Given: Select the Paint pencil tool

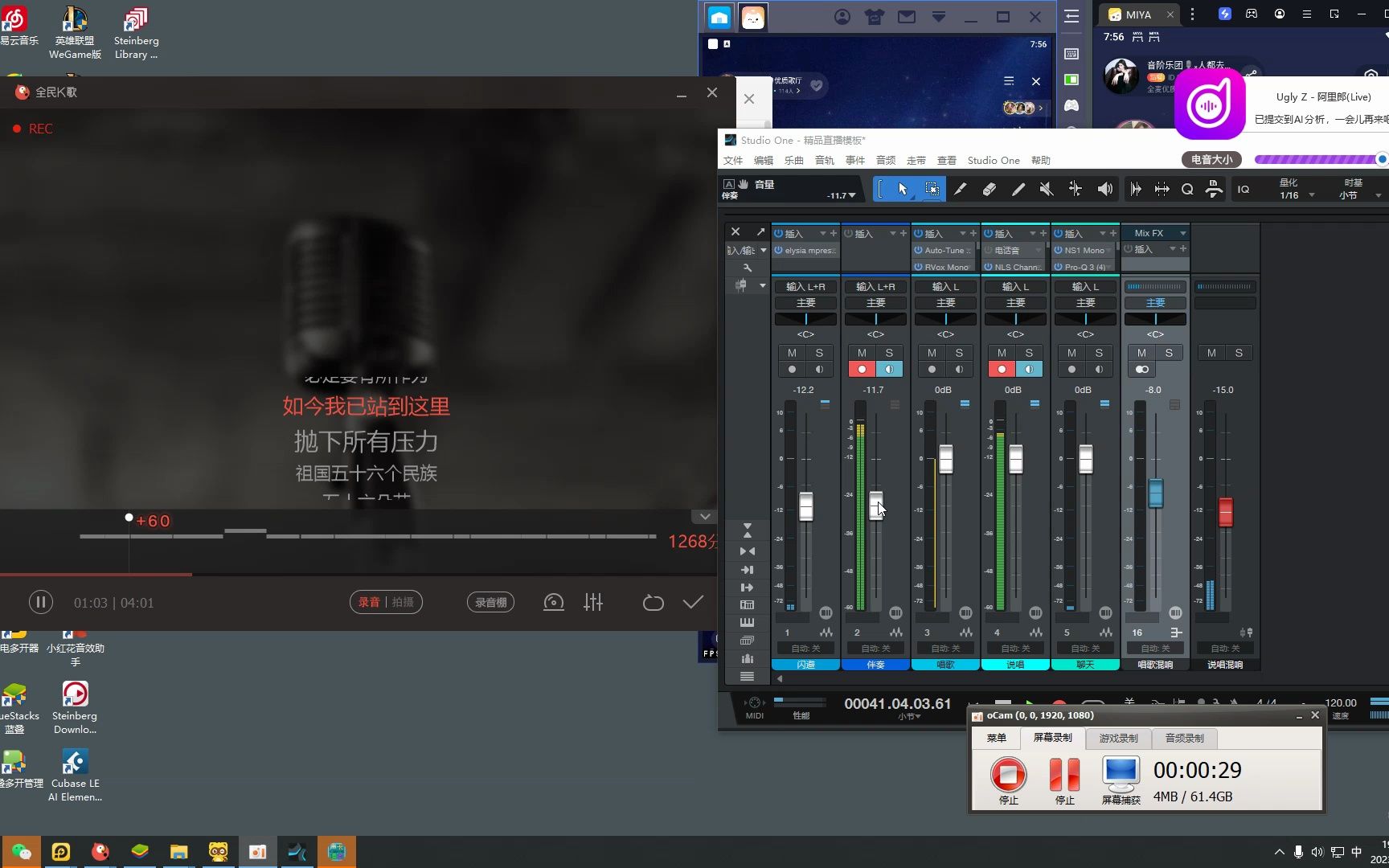Looking at the screenshot, I should click(x=1018, y=189).
